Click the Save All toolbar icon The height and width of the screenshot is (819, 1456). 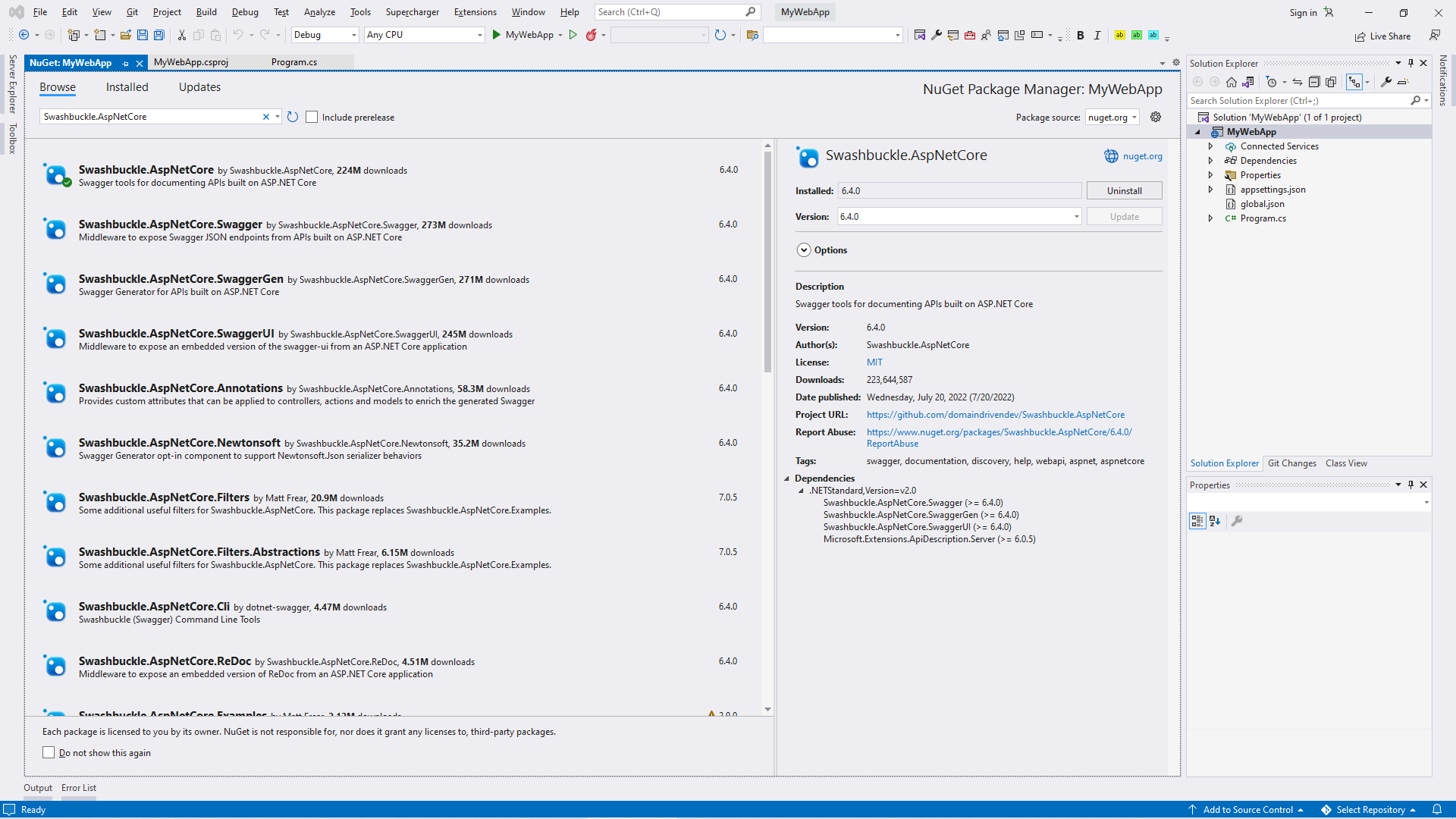click(x=159, y=35)
